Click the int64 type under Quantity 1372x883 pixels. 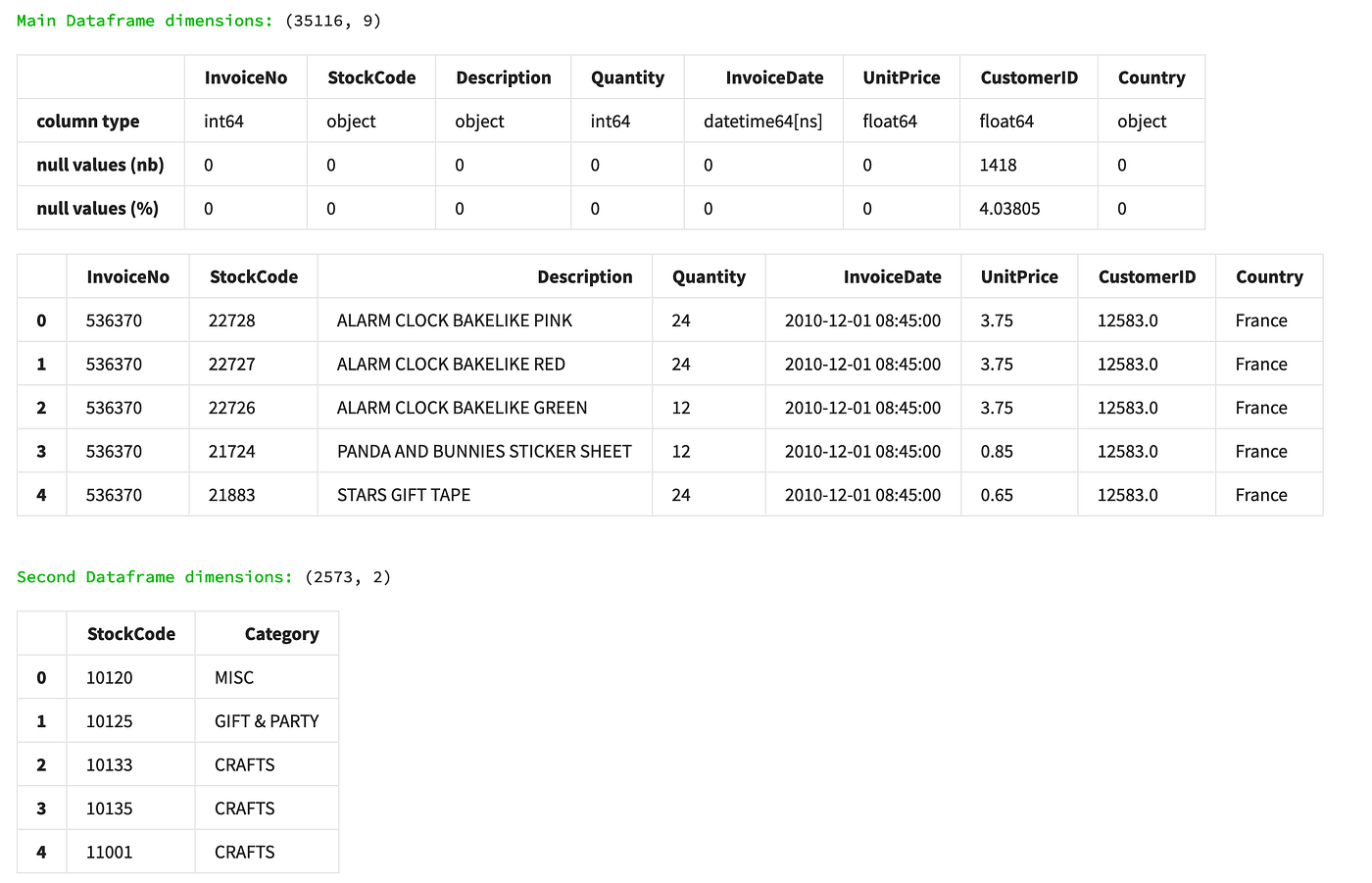click(611, 122)
